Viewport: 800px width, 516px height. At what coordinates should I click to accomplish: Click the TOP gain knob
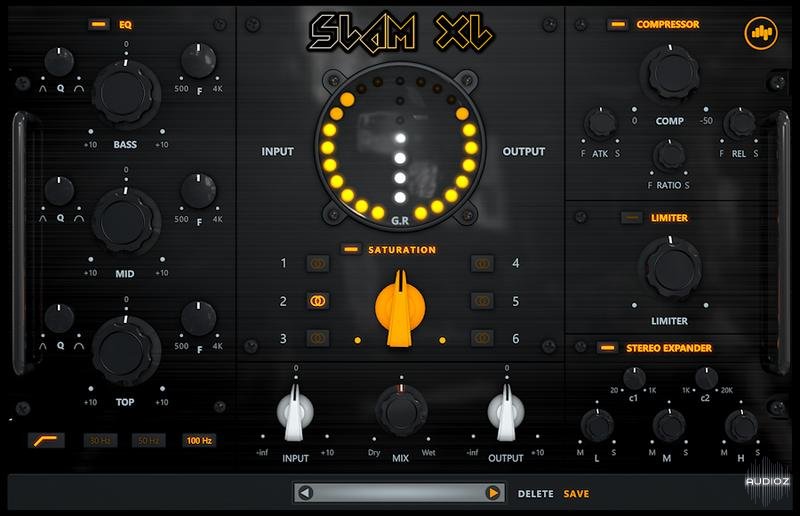click(x=126, y=350)
